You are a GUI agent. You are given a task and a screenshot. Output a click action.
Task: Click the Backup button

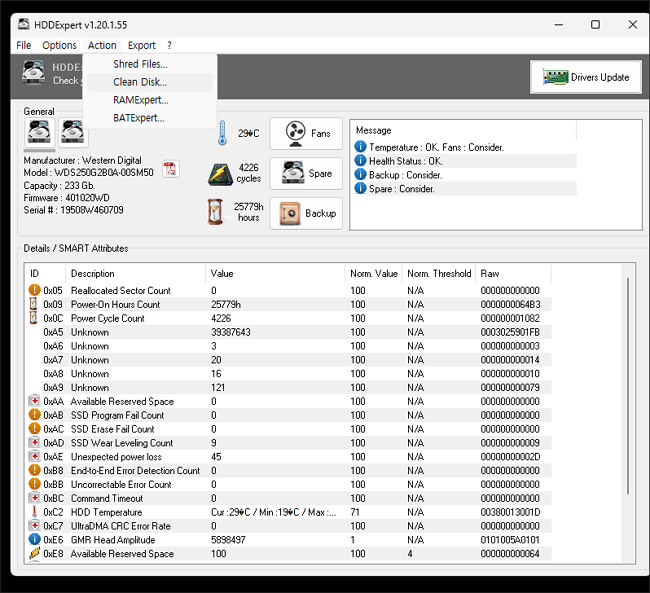306,213
